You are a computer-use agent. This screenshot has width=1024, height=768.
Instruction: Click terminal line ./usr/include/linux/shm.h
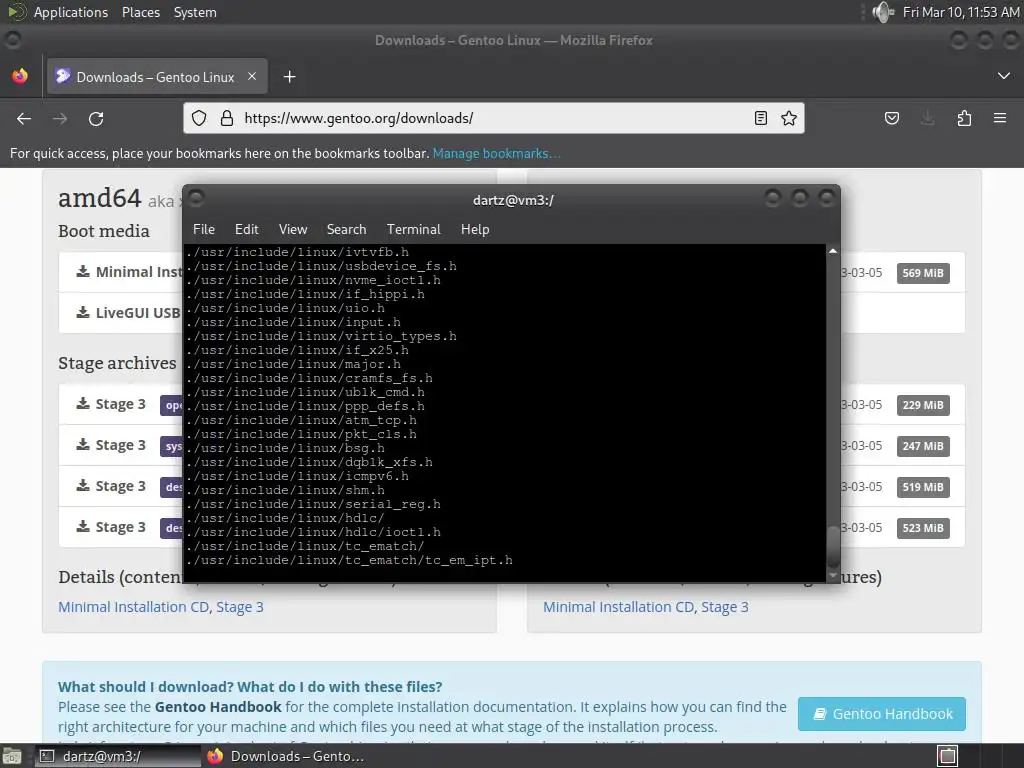point(285,490)
